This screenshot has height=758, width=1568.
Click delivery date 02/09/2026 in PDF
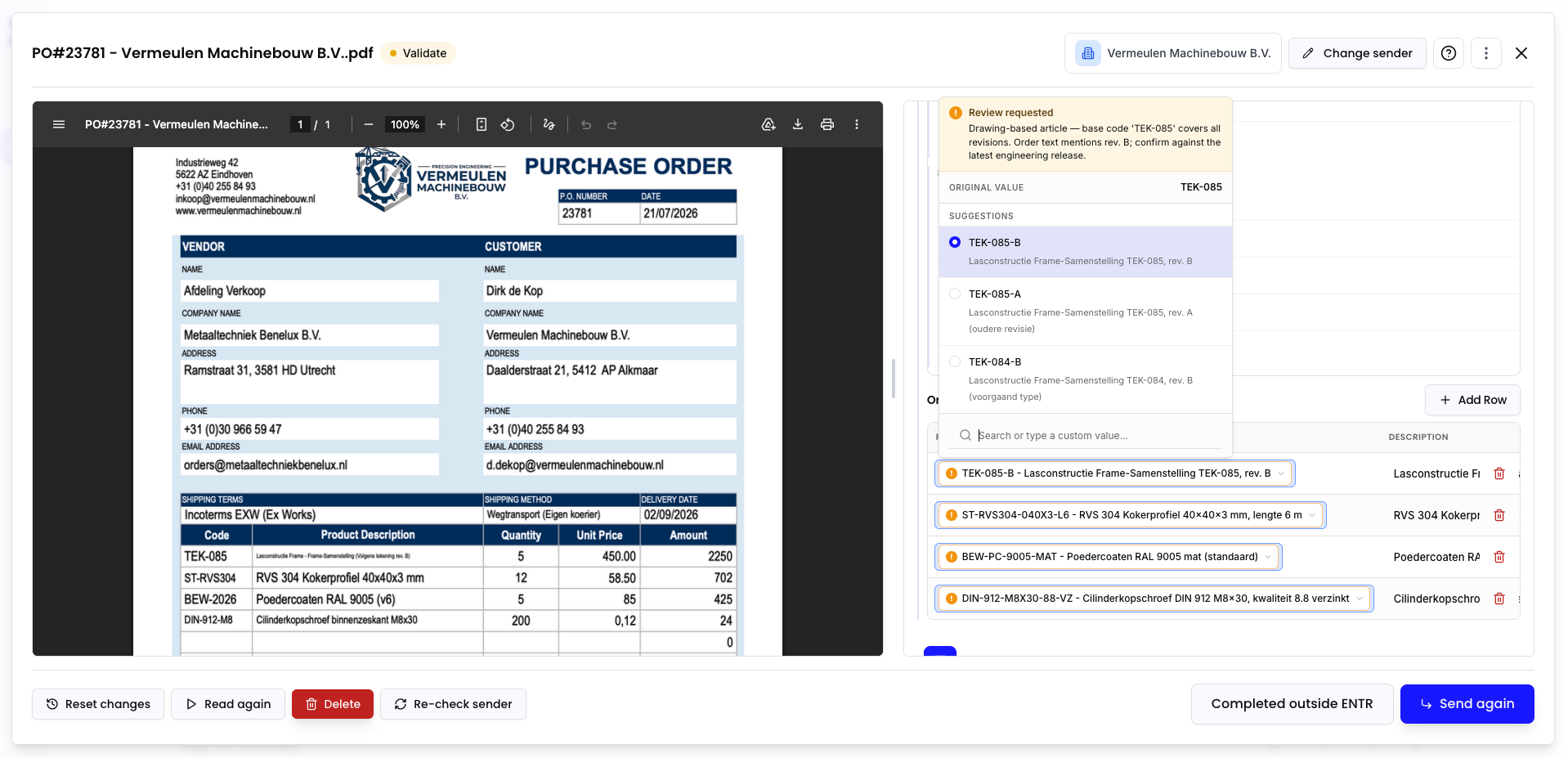pyautogui.click(x=670, y=515)
